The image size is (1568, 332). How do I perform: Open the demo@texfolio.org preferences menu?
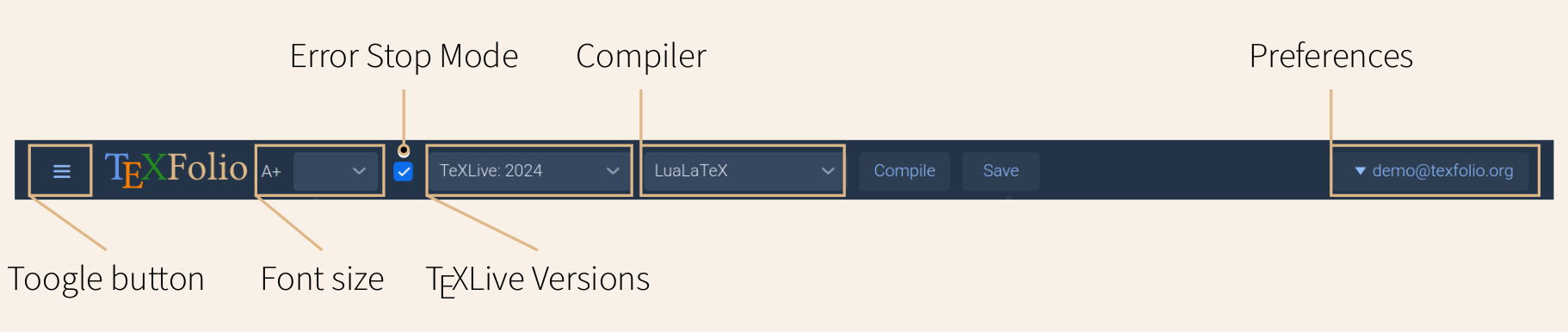coord(1434,171)
